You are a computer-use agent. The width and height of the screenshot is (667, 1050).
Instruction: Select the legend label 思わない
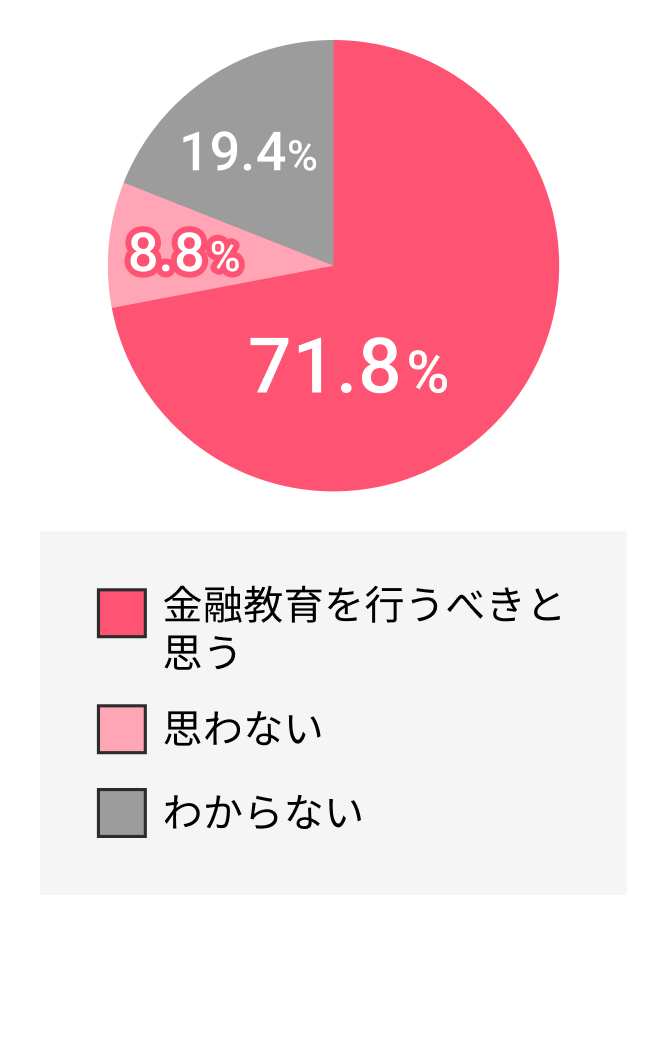tap(243, 729)
